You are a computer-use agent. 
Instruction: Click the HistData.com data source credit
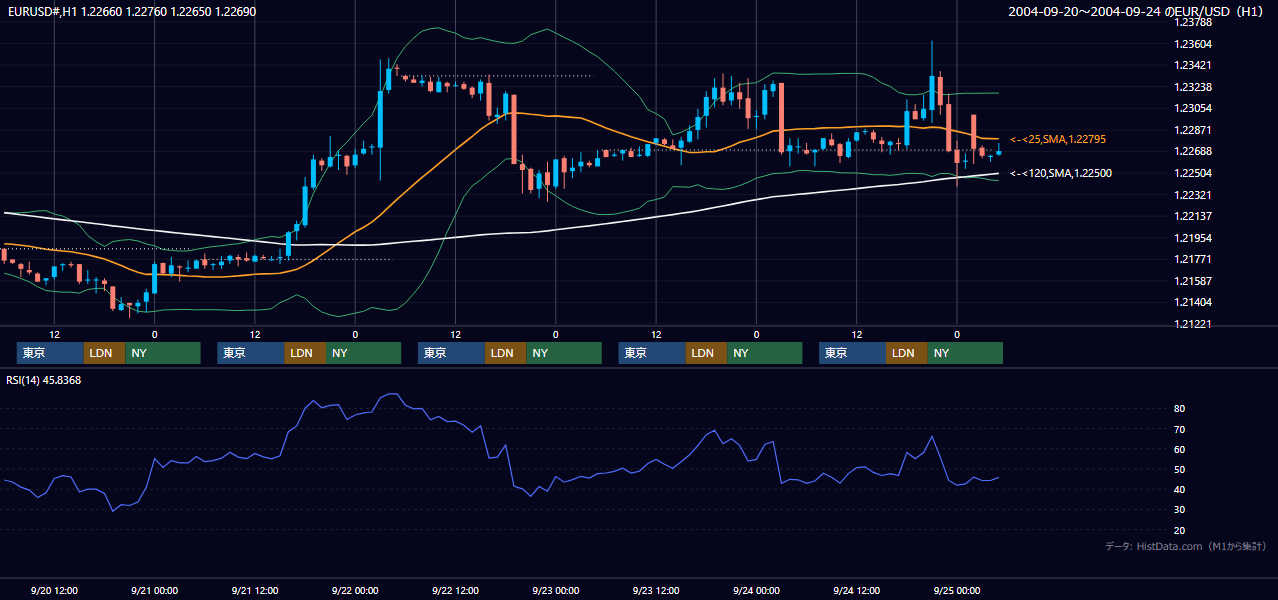1186,546
